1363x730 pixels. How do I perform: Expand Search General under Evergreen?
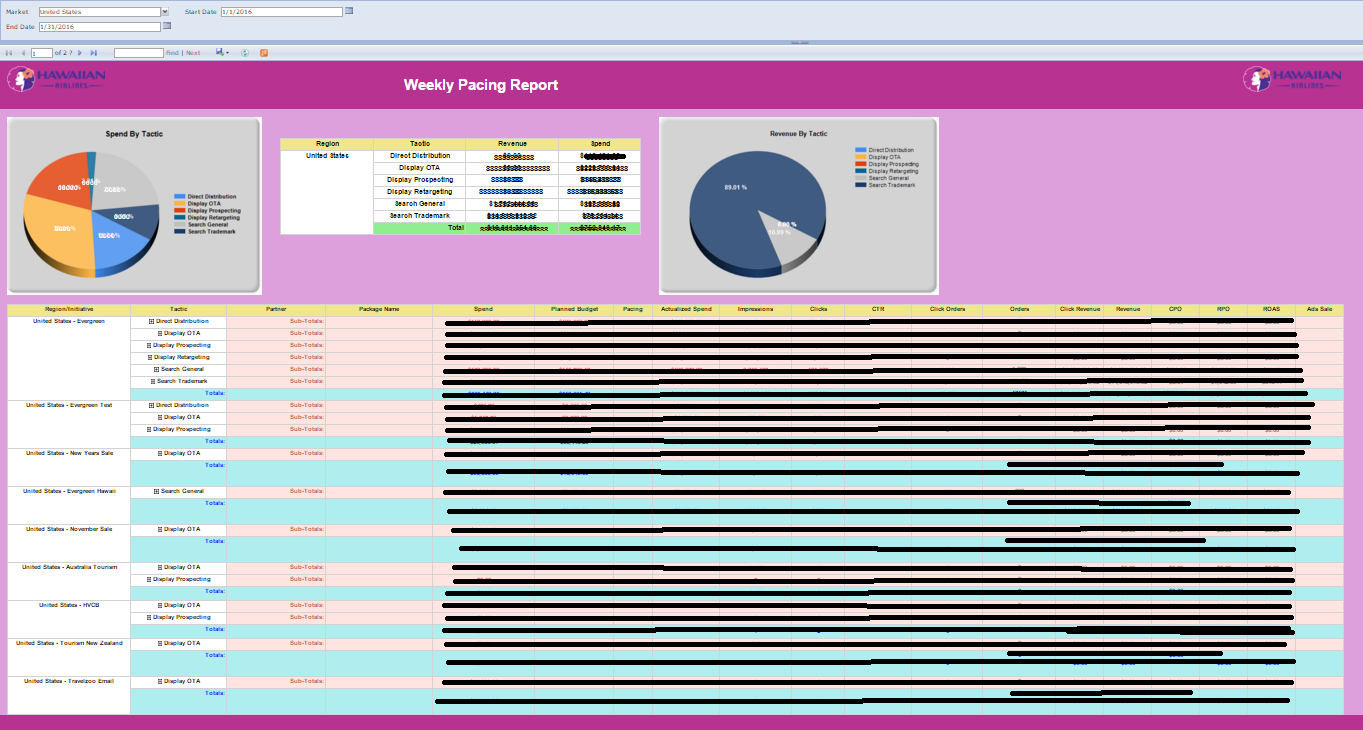tap(156, 370)
